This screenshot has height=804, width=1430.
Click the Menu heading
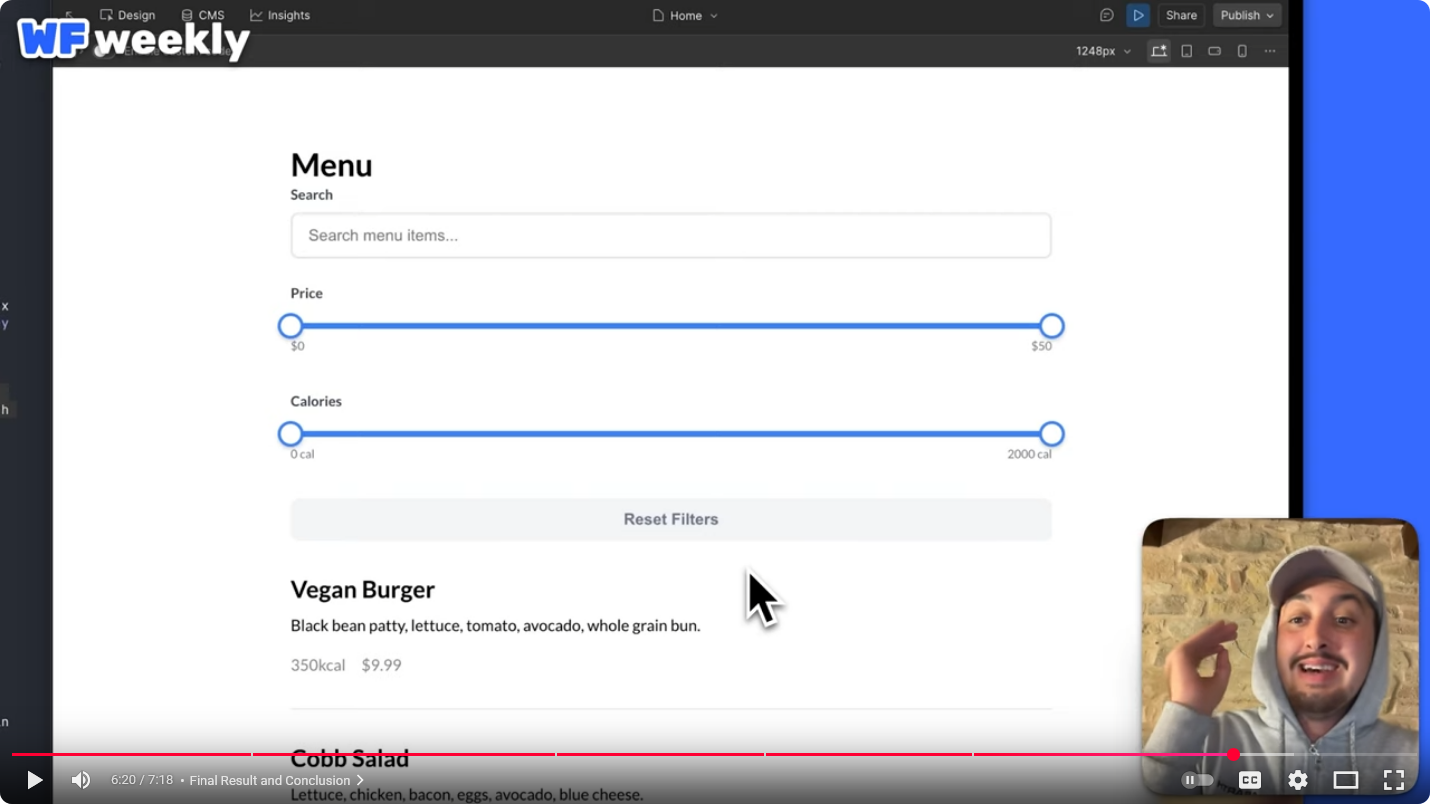coord(331,165)
